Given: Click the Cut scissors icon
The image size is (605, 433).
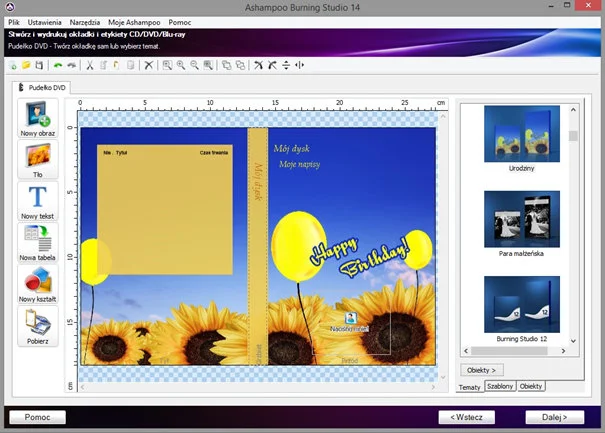Looking at the screenshot, I should (x=89, y=65).
